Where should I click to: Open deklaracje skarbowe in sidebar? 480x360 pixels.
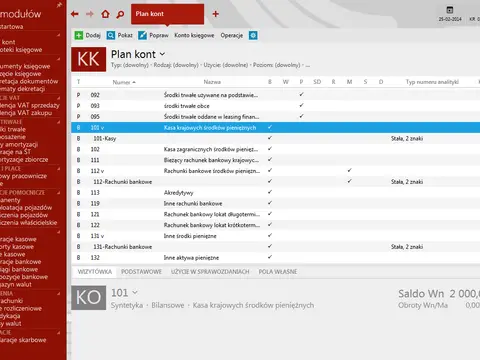pos(23,340)
